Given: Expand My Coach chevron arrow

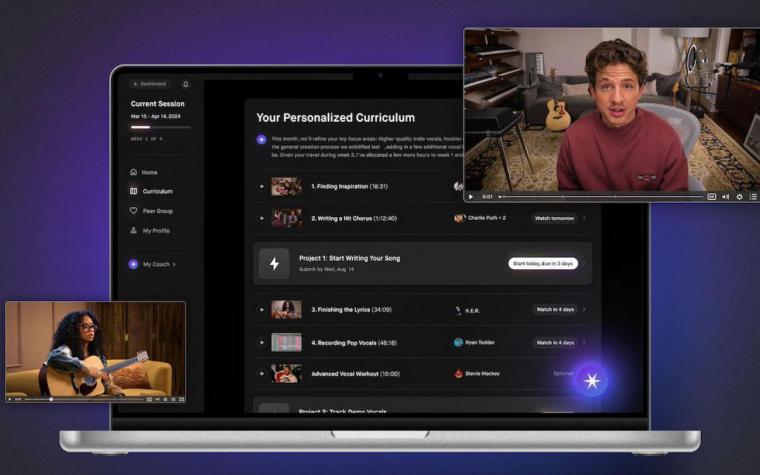Looking at the screenshot, I should coord(174,265).
